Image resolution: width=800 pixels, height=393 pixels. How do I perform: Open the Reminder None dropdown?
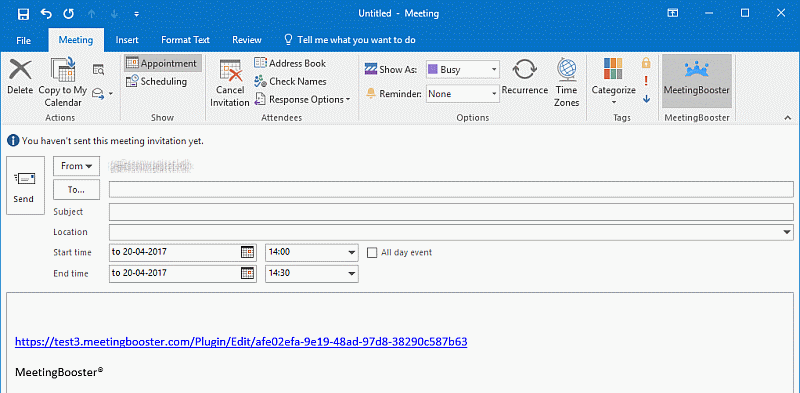(x=463, y=94)
